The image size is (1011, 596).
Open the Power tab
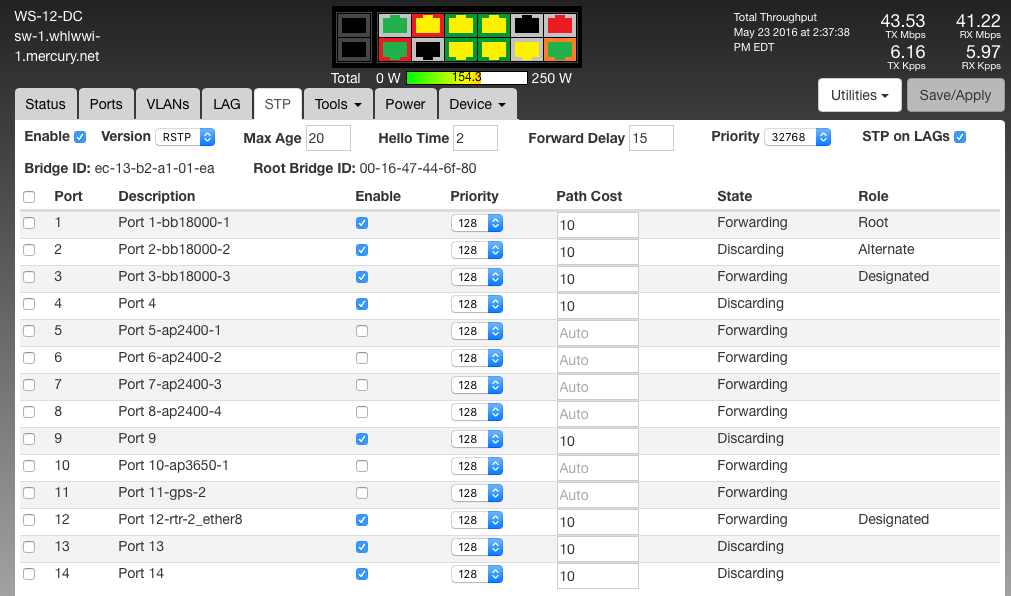tap(405, 104)
